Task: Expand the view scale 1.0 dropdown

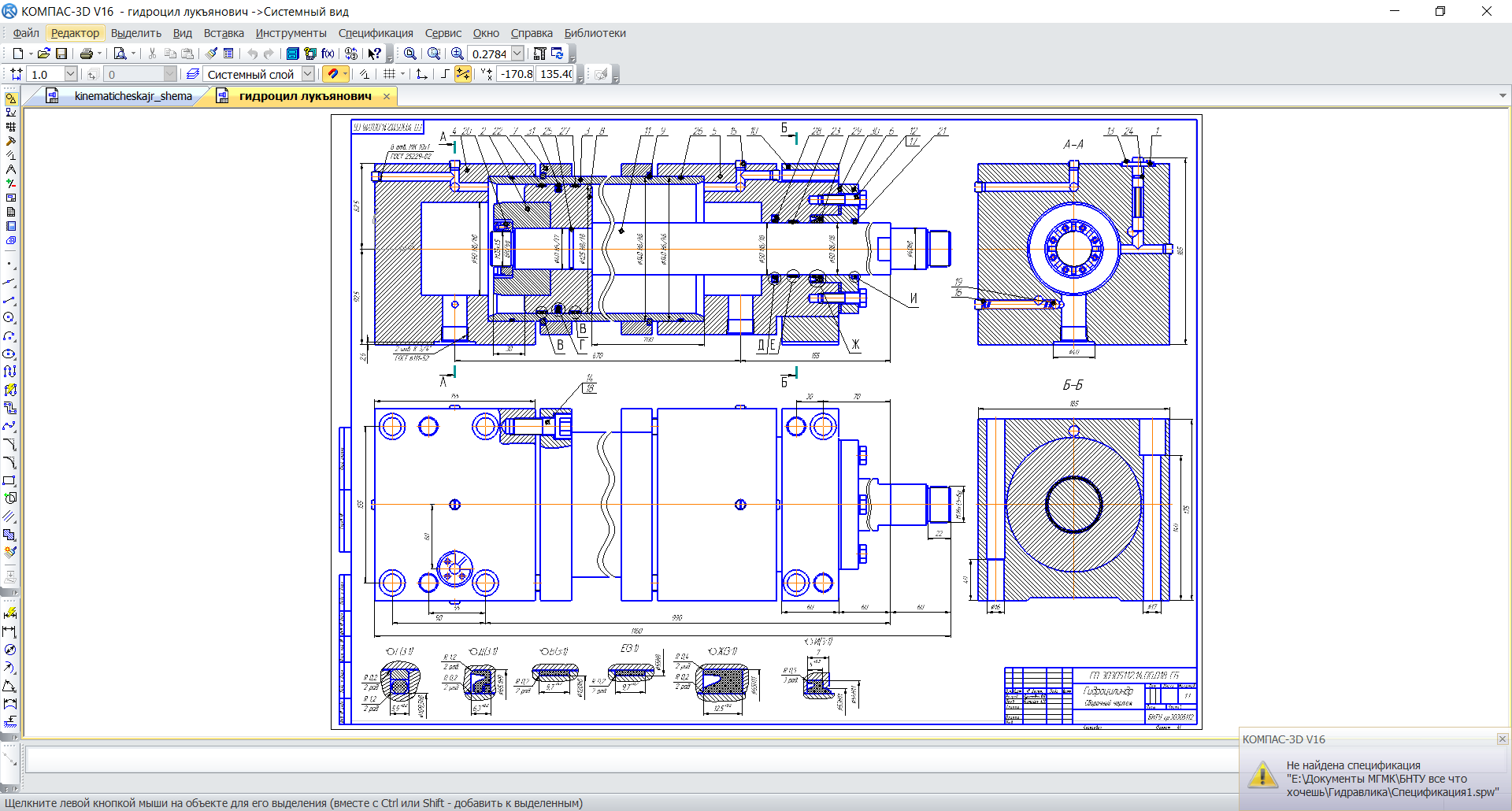Action: [71, 74]
